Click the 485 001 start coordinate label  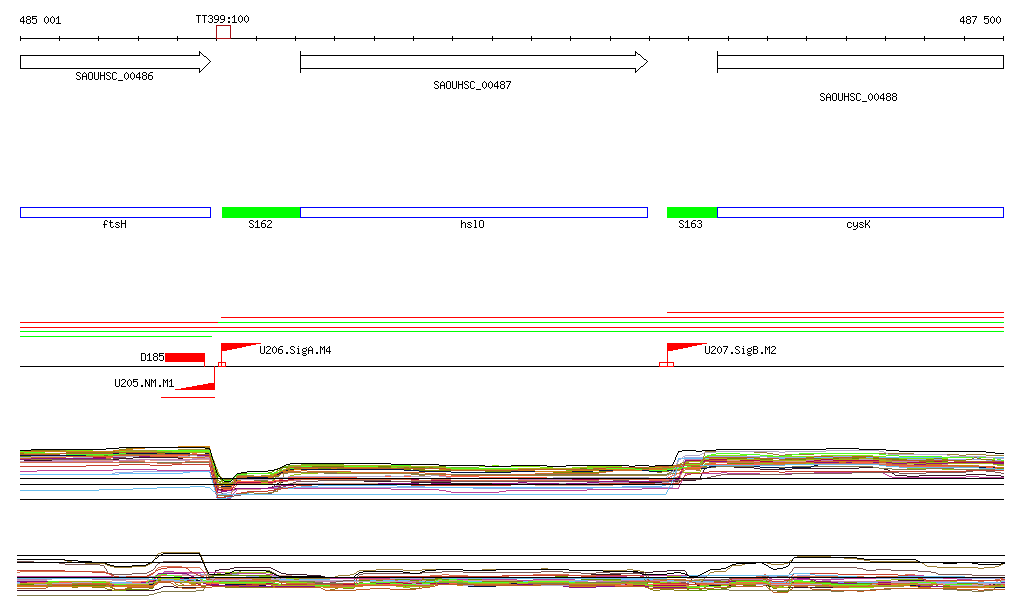point(40,20)
